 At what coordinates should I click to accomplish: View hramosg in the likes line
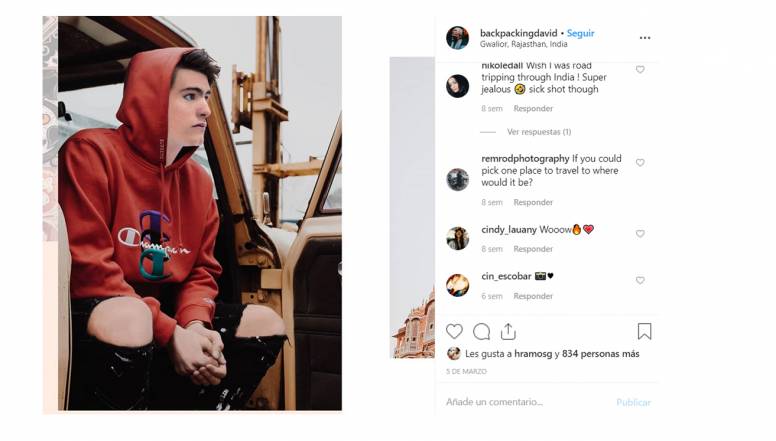[x=533, y=354]
